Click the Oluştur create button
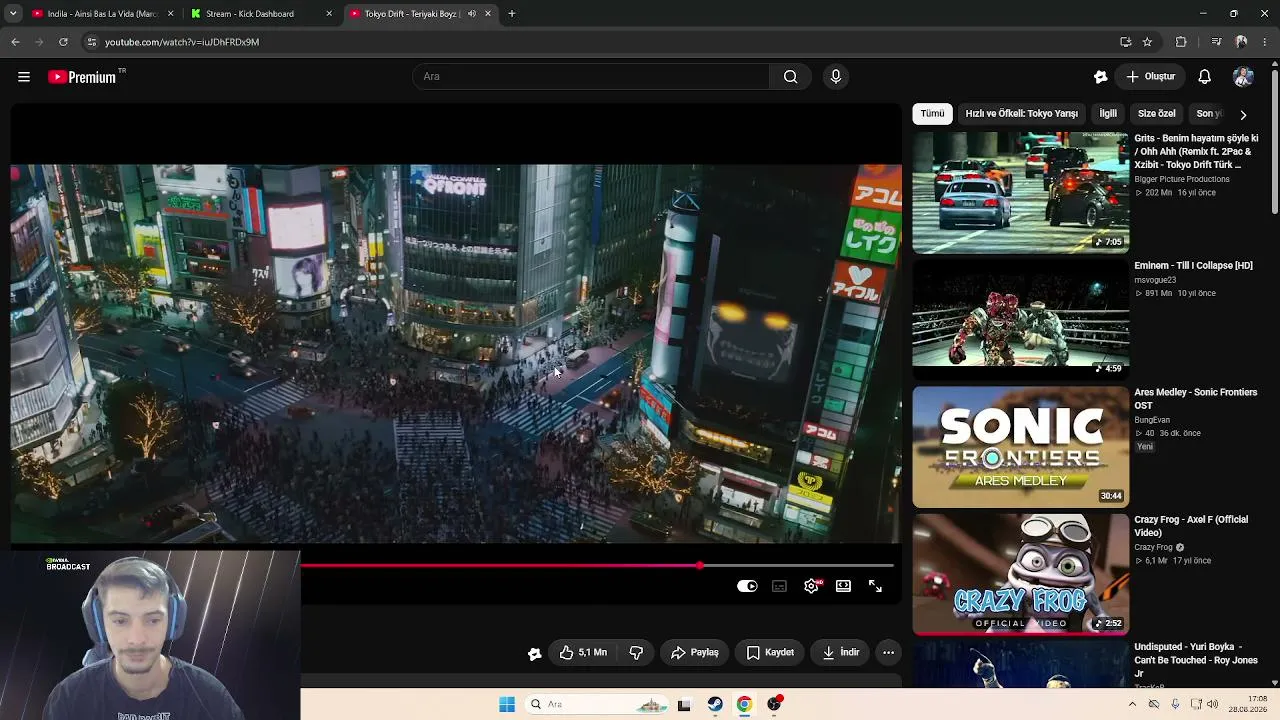The height and width of the screenshot is (720, 1280). (1150, 77)
